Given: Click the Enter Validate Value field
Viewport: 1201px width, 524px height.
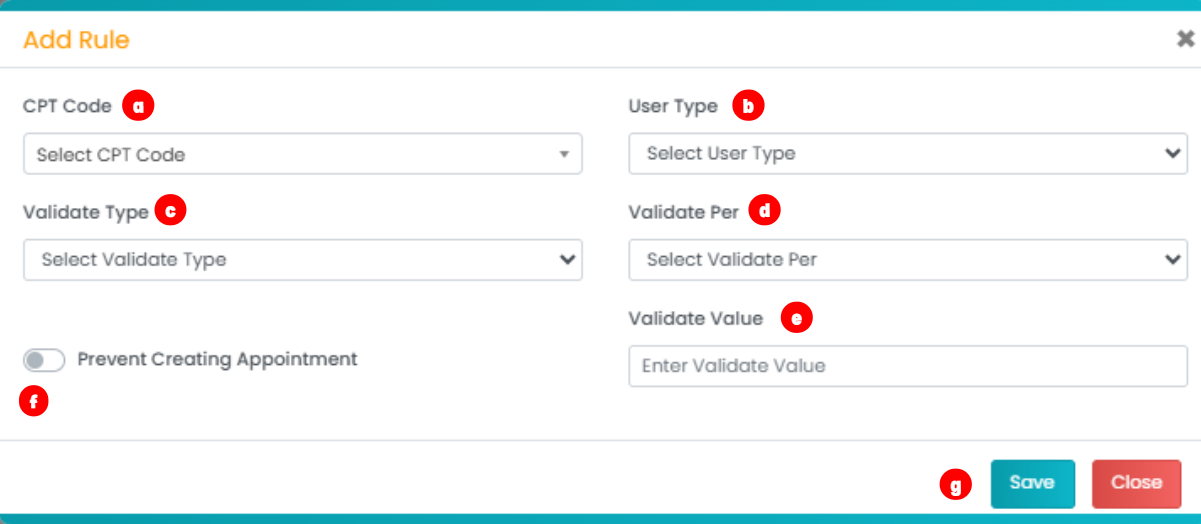Looking at the screenshot, I should (907, 366).
